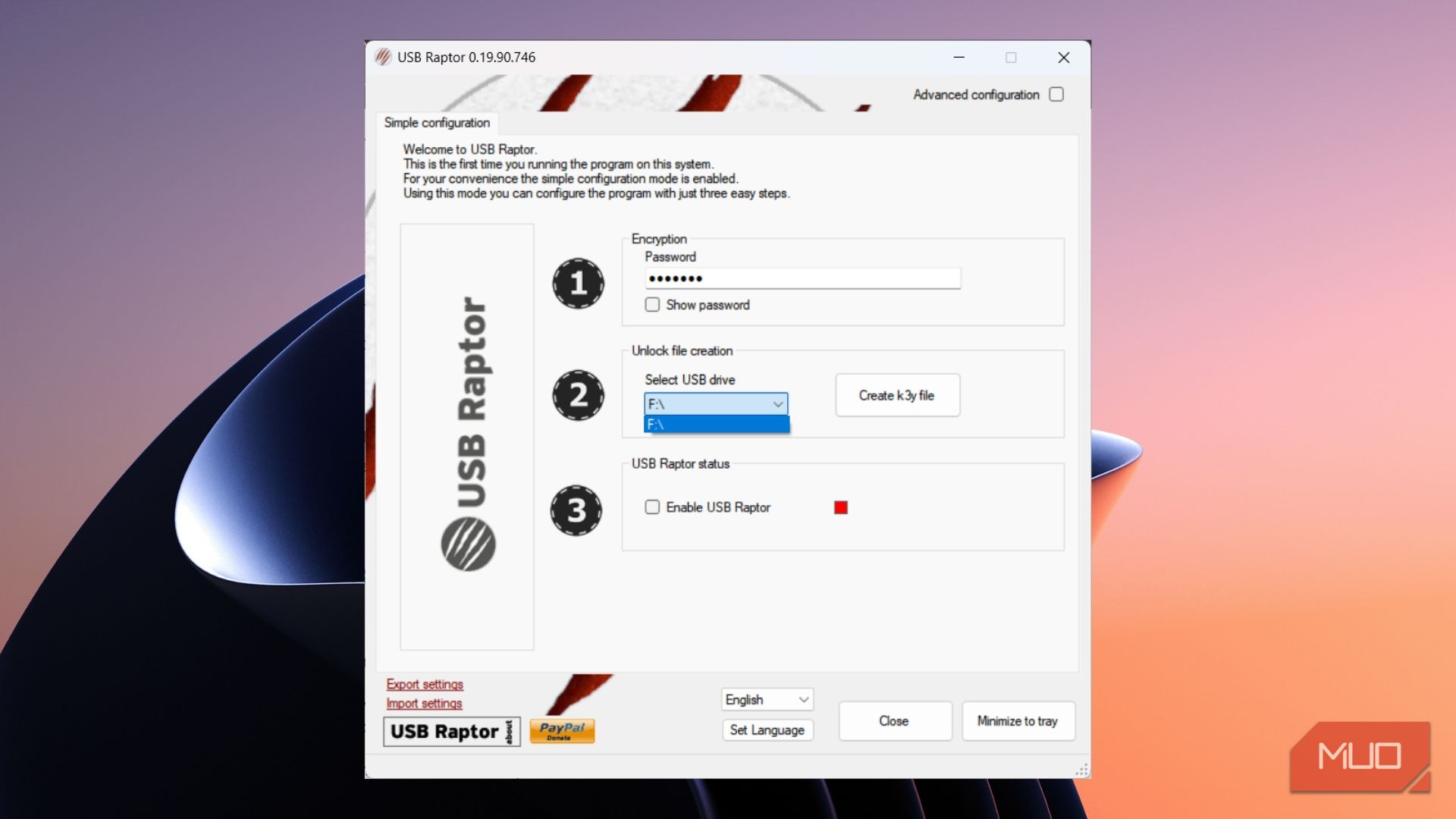Close the USB Raptor window
Viewport: 1456px width, 819px height.
[x=1064, y=58]
